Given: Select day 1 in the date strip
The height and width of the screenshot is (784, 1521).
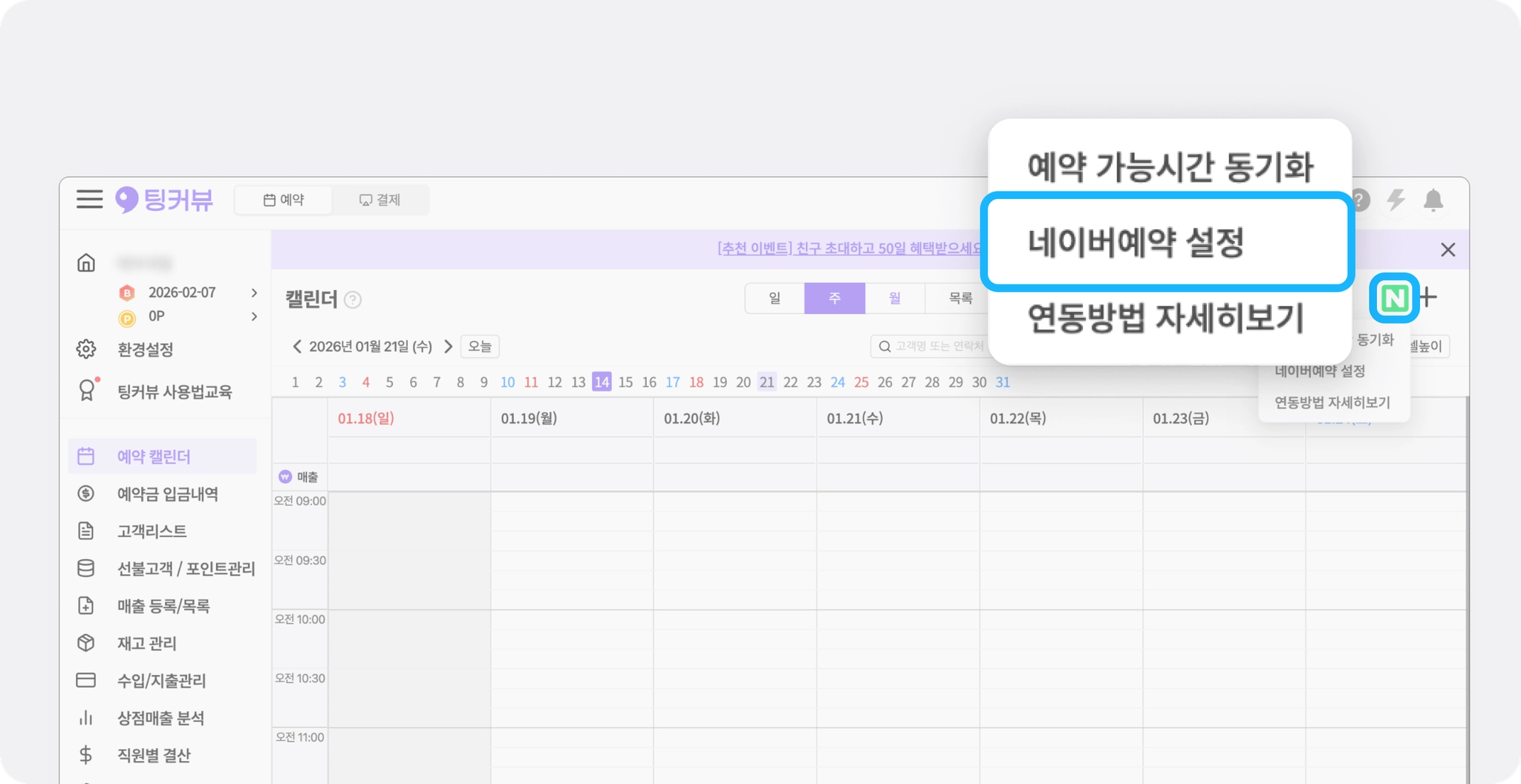Looking at the screenshot, I should click(x=296, y=382).
